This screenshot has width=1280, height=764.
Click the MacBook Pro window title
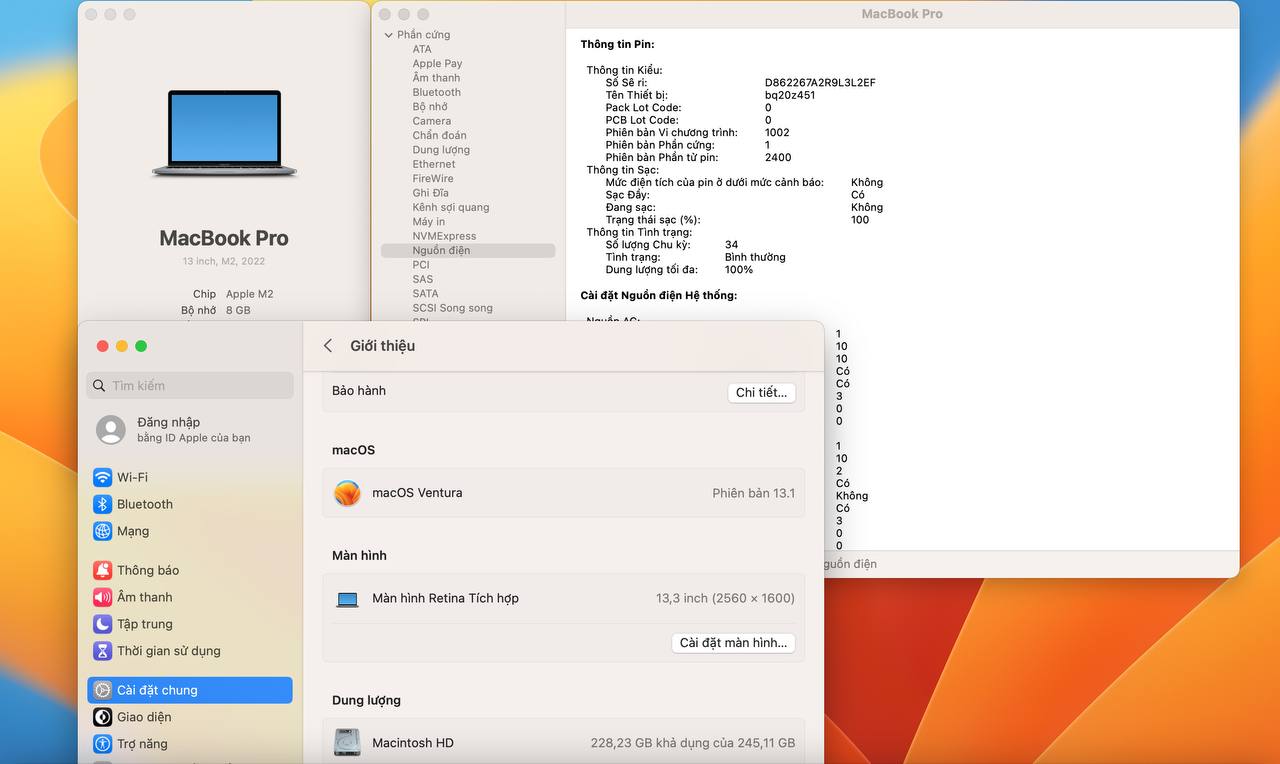point(902,14)
